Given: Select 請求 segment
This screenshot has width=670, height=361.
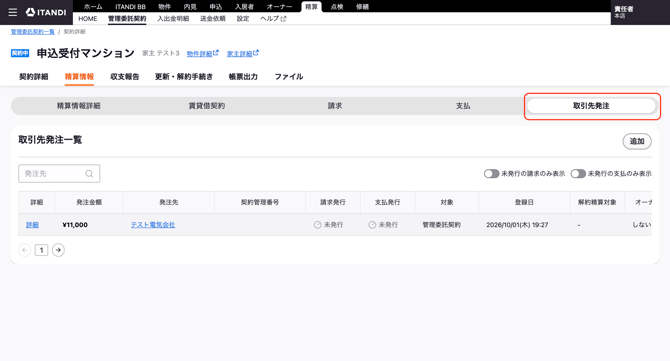Looking at the screenshot, I should point(335,106).
